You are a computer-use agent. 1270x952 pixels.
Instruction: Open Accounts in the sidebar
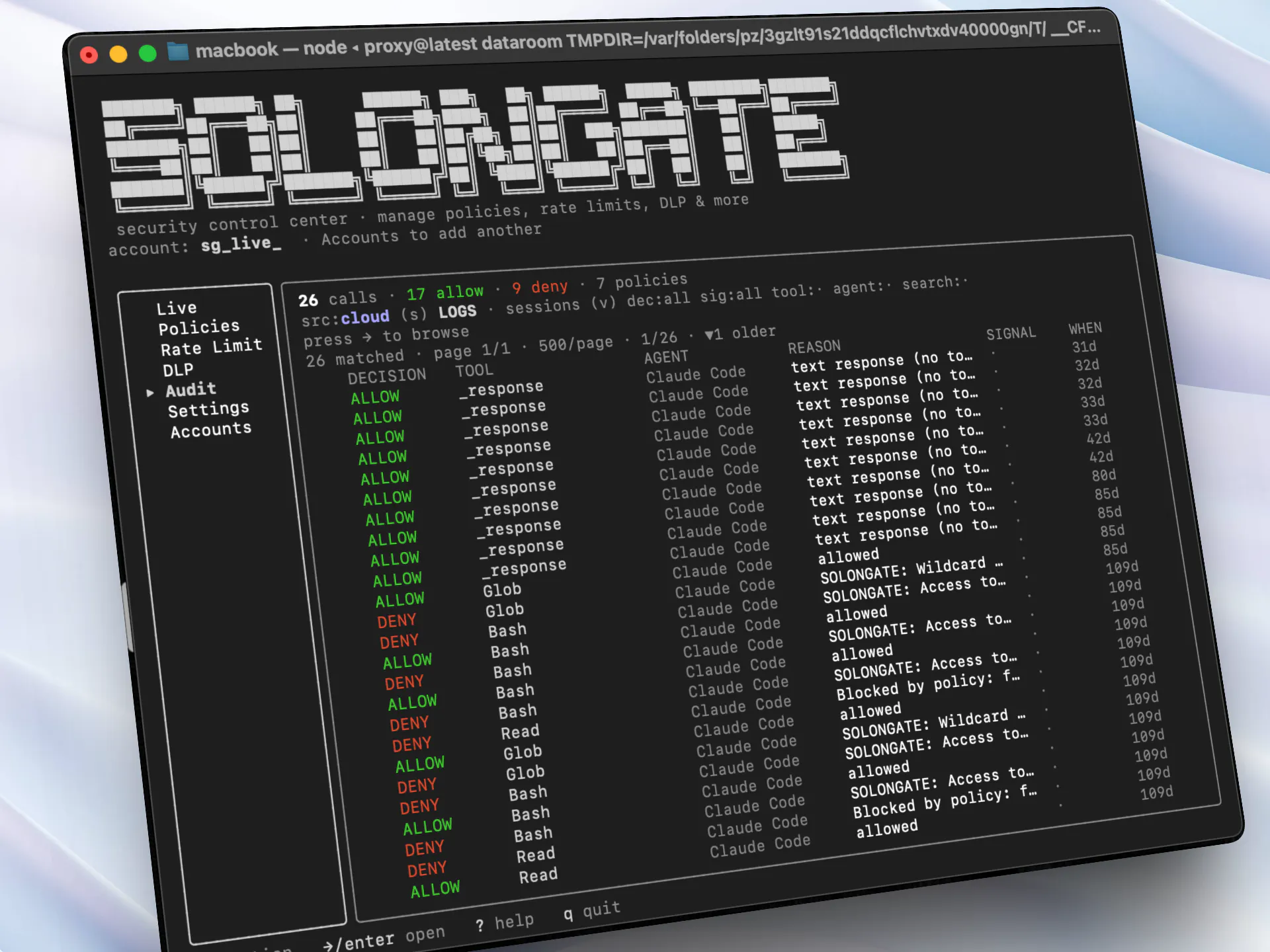(x=212, y=430)
